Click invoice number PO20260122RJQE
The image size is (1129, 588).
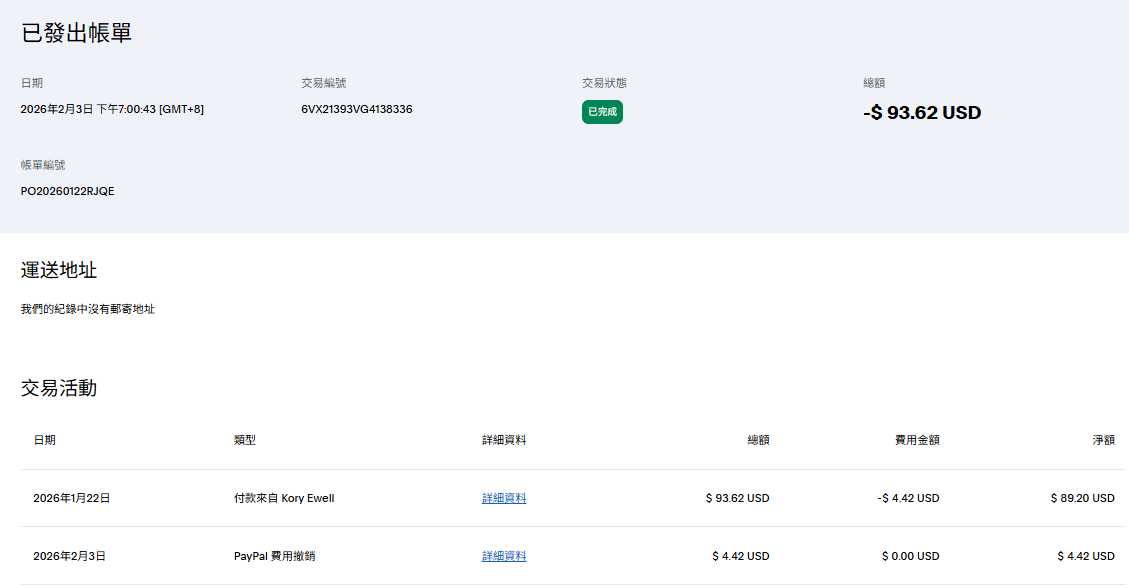click(x=67, y=191)
